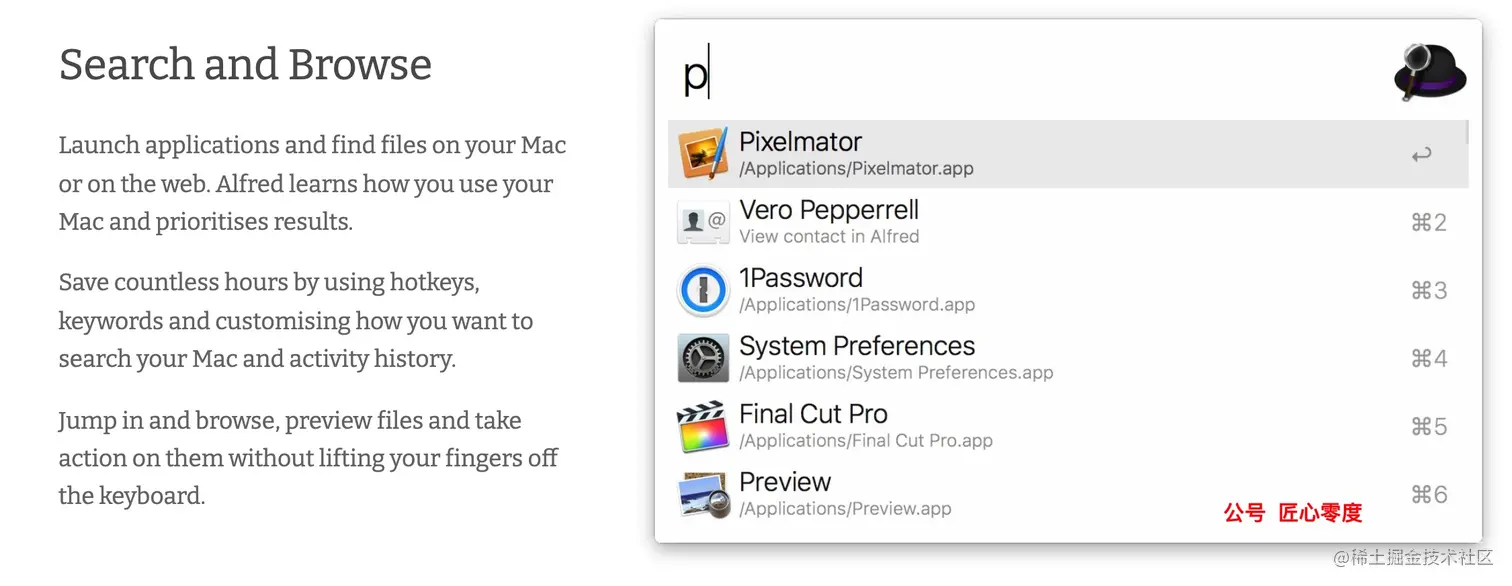Choose the System Preferences result
The height and width of the screenshot is (586, 1512).
[x=1068, y=358]
